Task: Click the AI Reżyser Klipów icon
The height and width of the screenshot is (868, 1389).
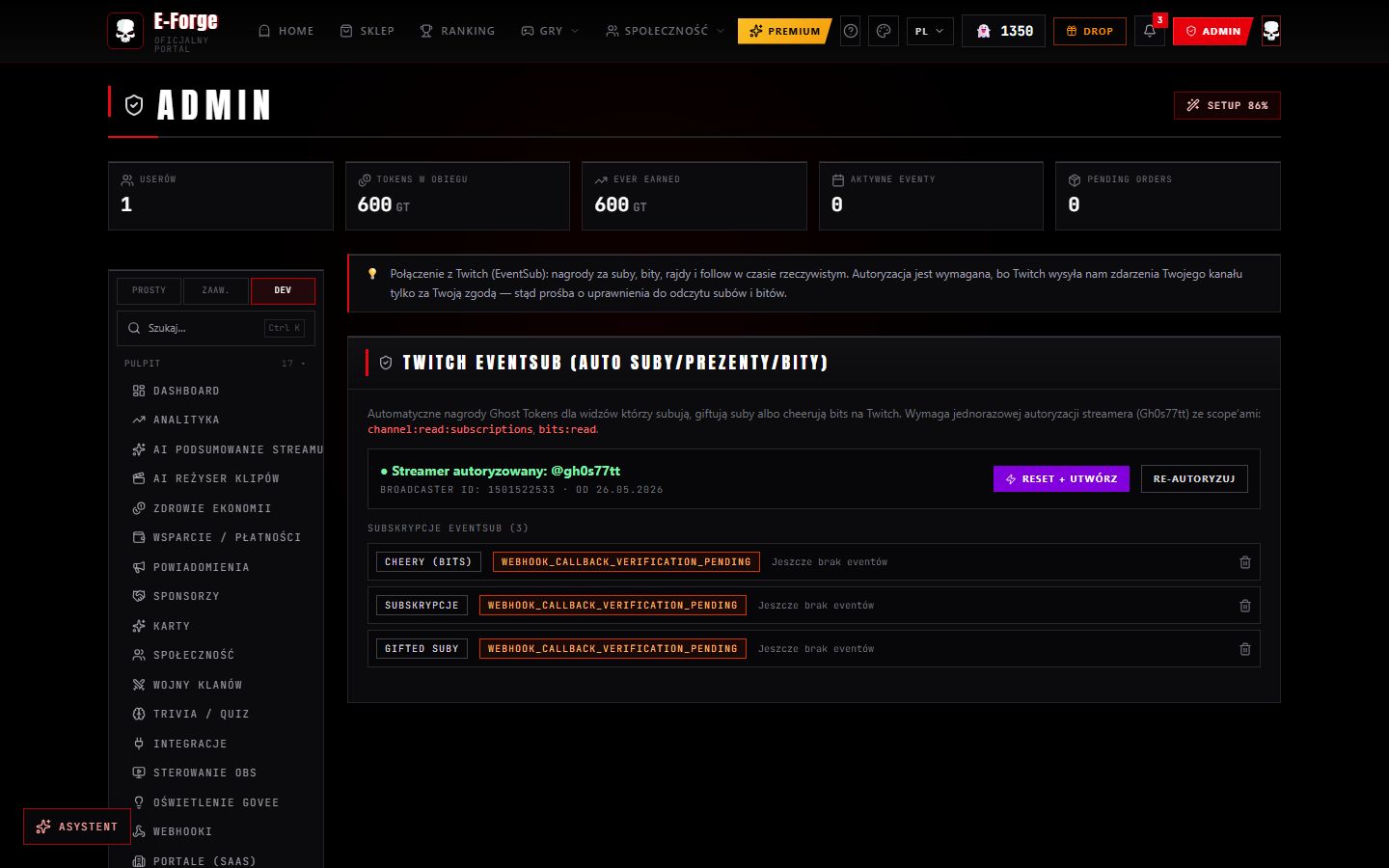Action: [x=139, y=478]
